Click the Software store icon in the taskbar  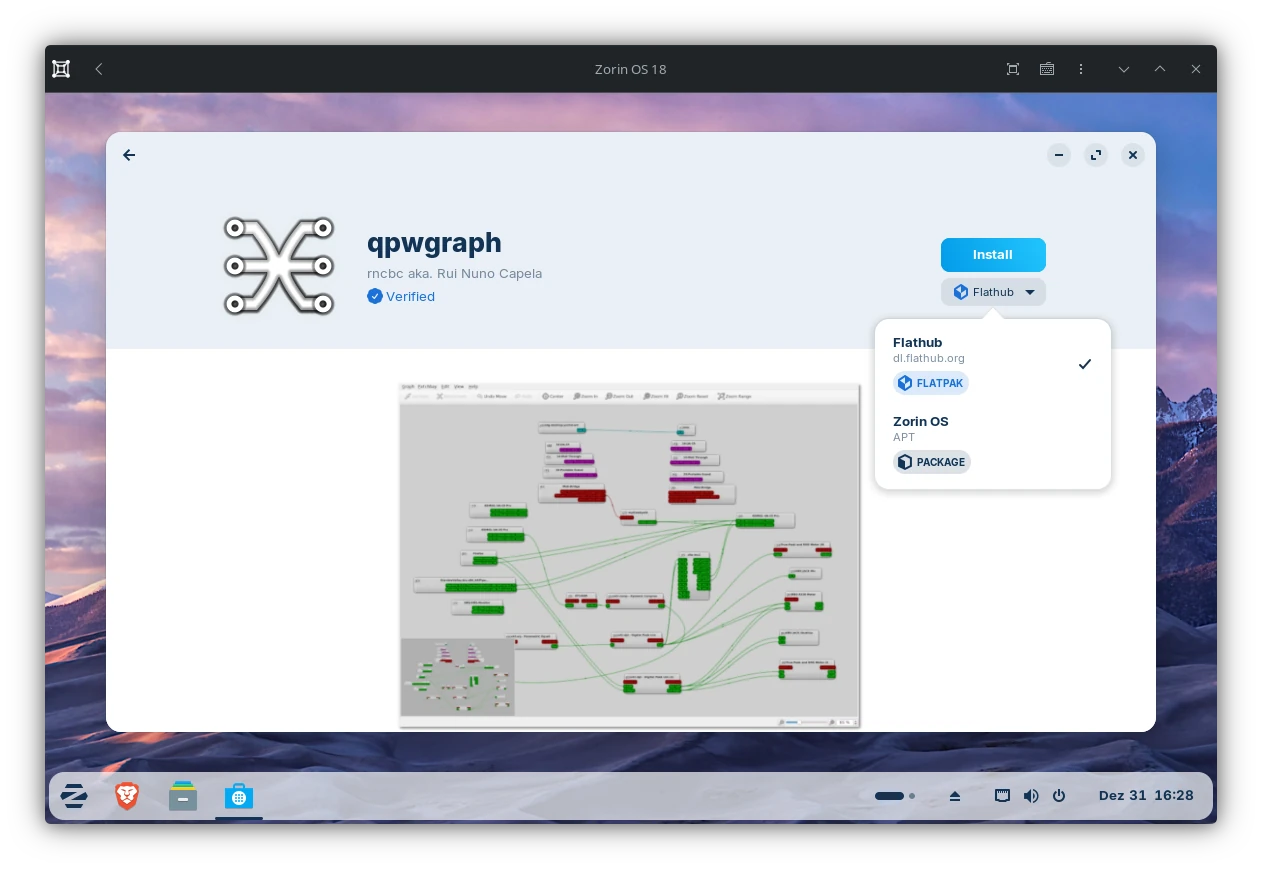pos(238,796)
